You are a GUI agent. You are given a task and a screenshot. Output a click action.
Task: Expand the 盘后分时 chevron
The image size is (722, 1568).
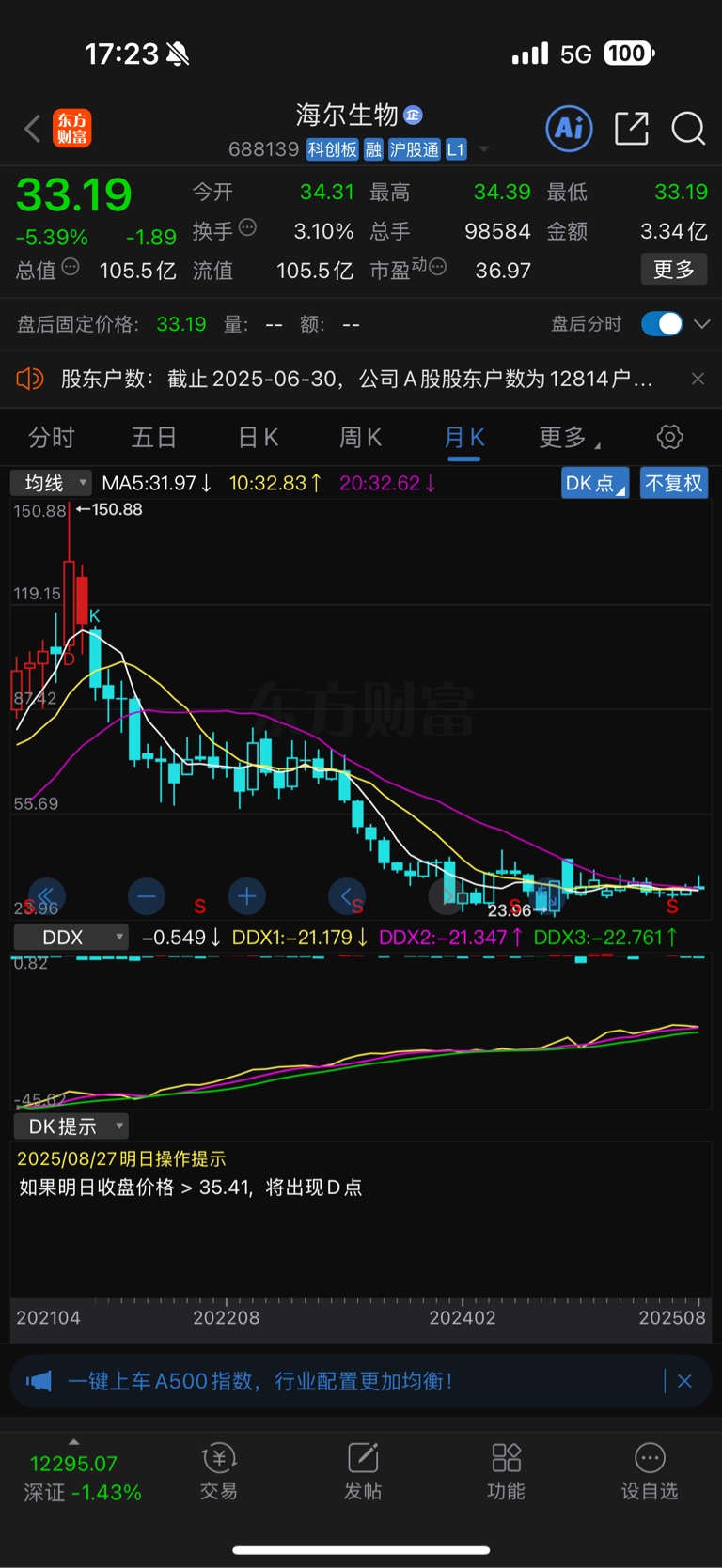point(701,324)
